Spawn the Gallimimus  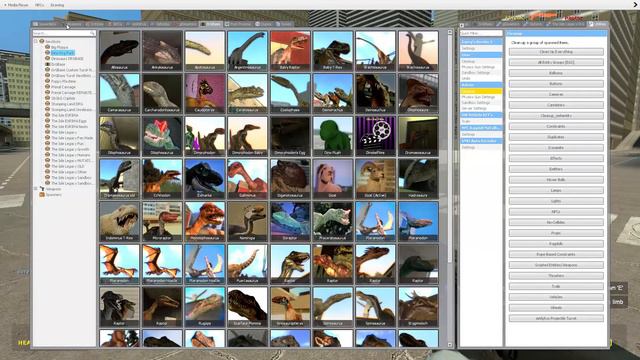click(x=247, y=178)
